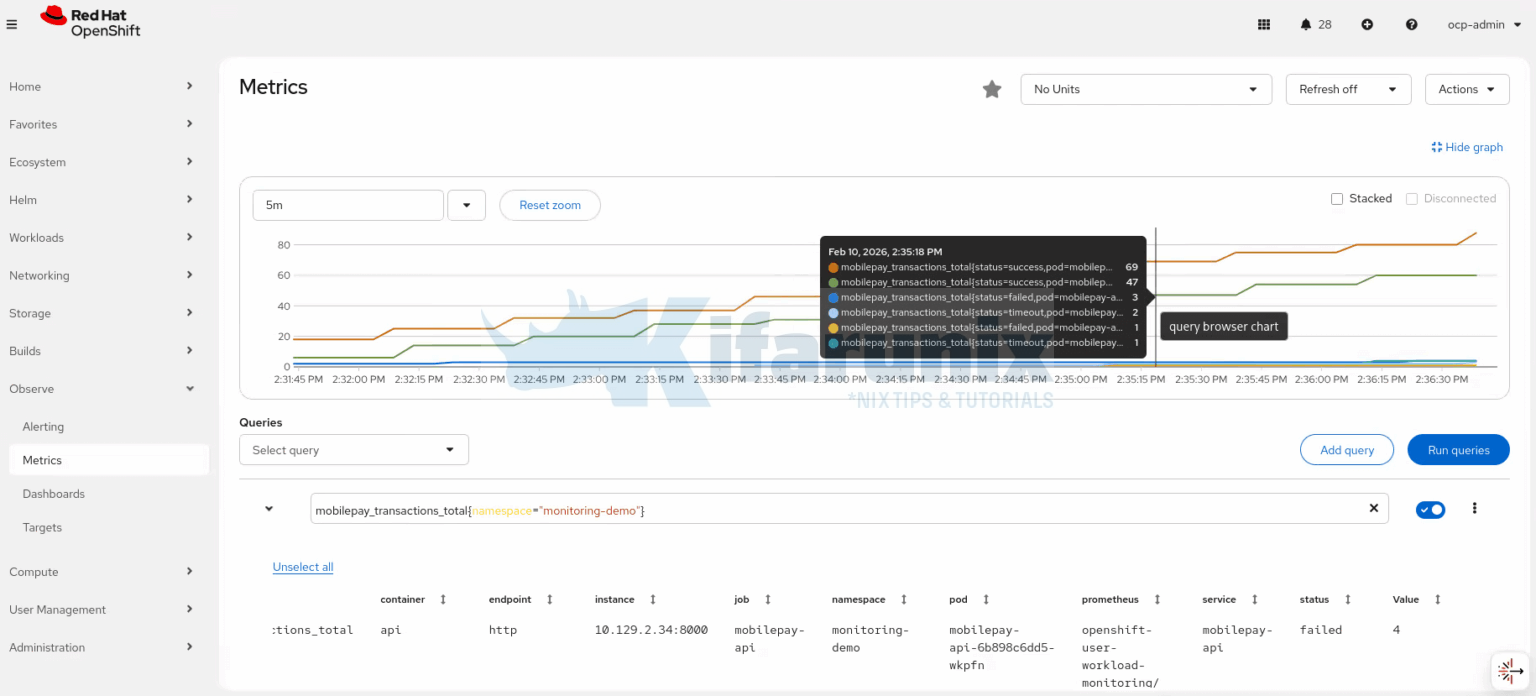Enable the Stacked checkbox
Viewport: 1536px width, 696px height.
(x=1337, y=198)
